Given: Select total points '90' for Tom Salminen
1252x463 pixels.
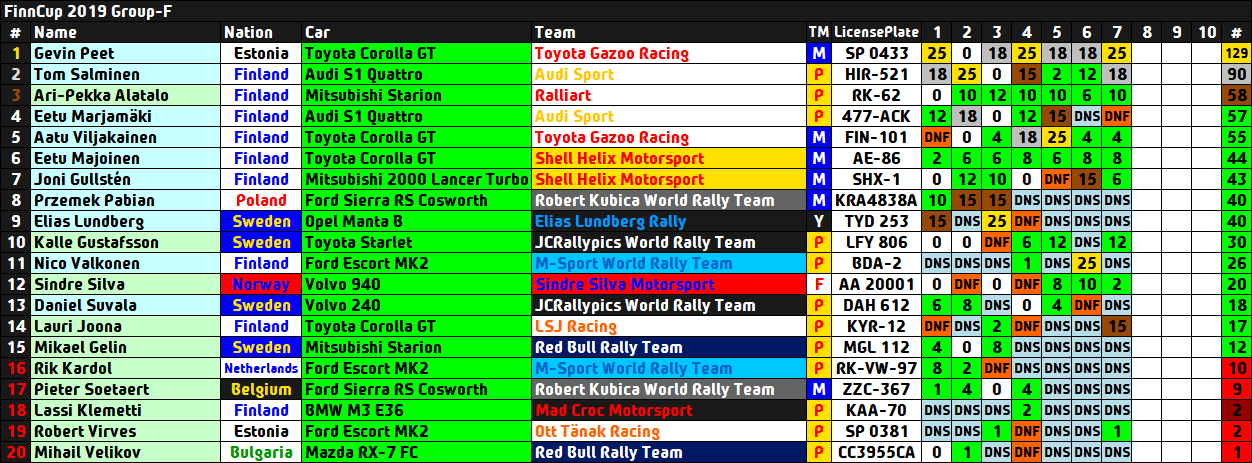Looking at the screenshot, I should pos(1236,74).
